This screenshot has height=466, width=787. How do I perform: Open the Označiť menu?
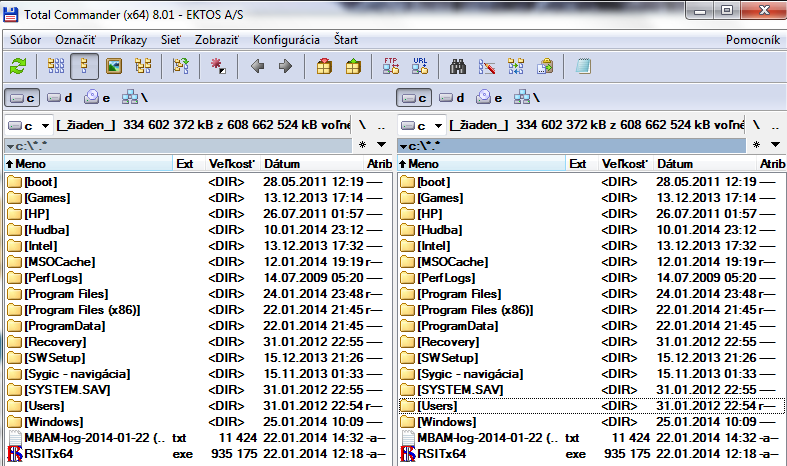click(75, 40)
